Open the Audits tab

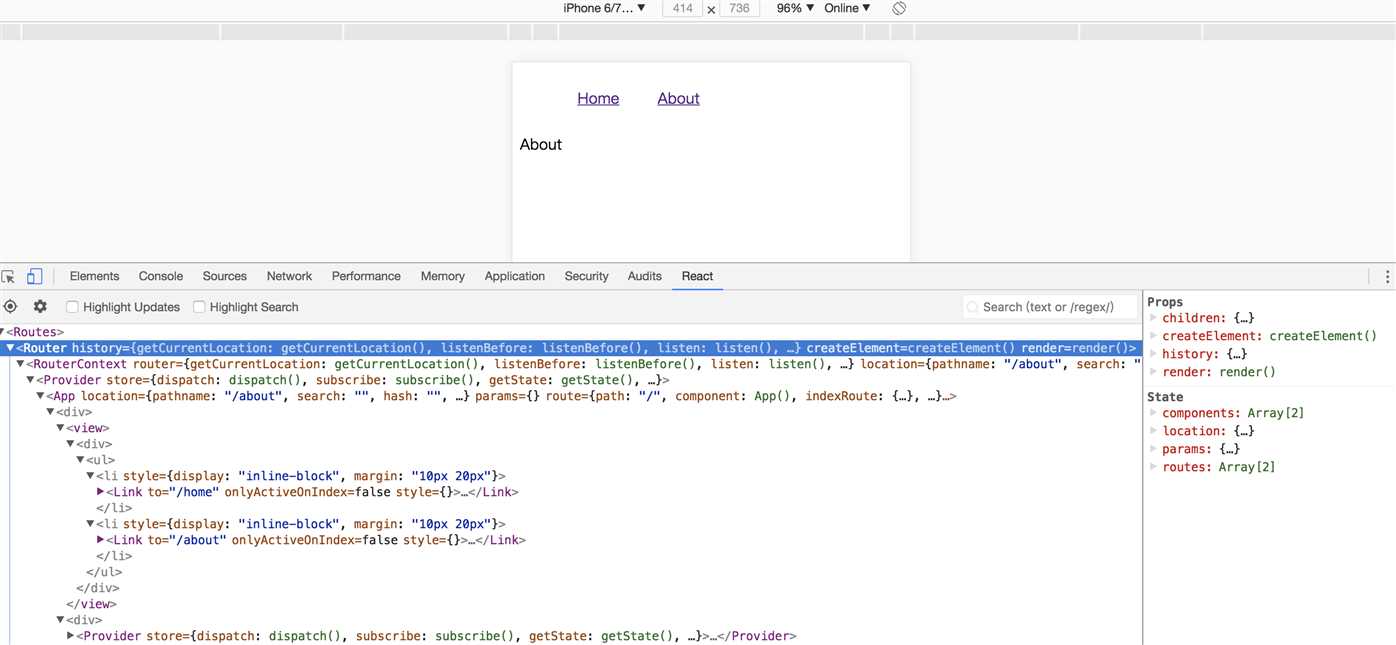[x=645, y=277]
